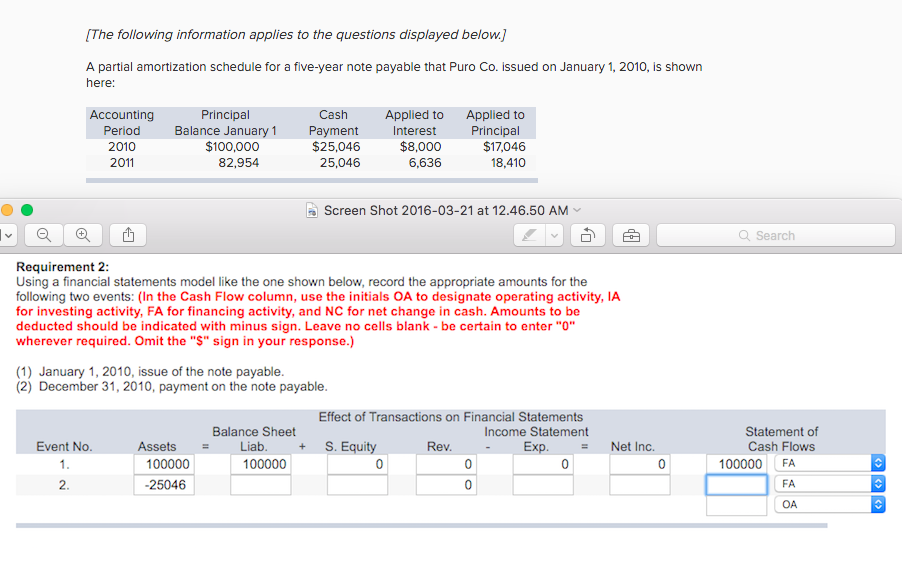
Task: Click the 2011 accounting period row label
Action: 122,163
